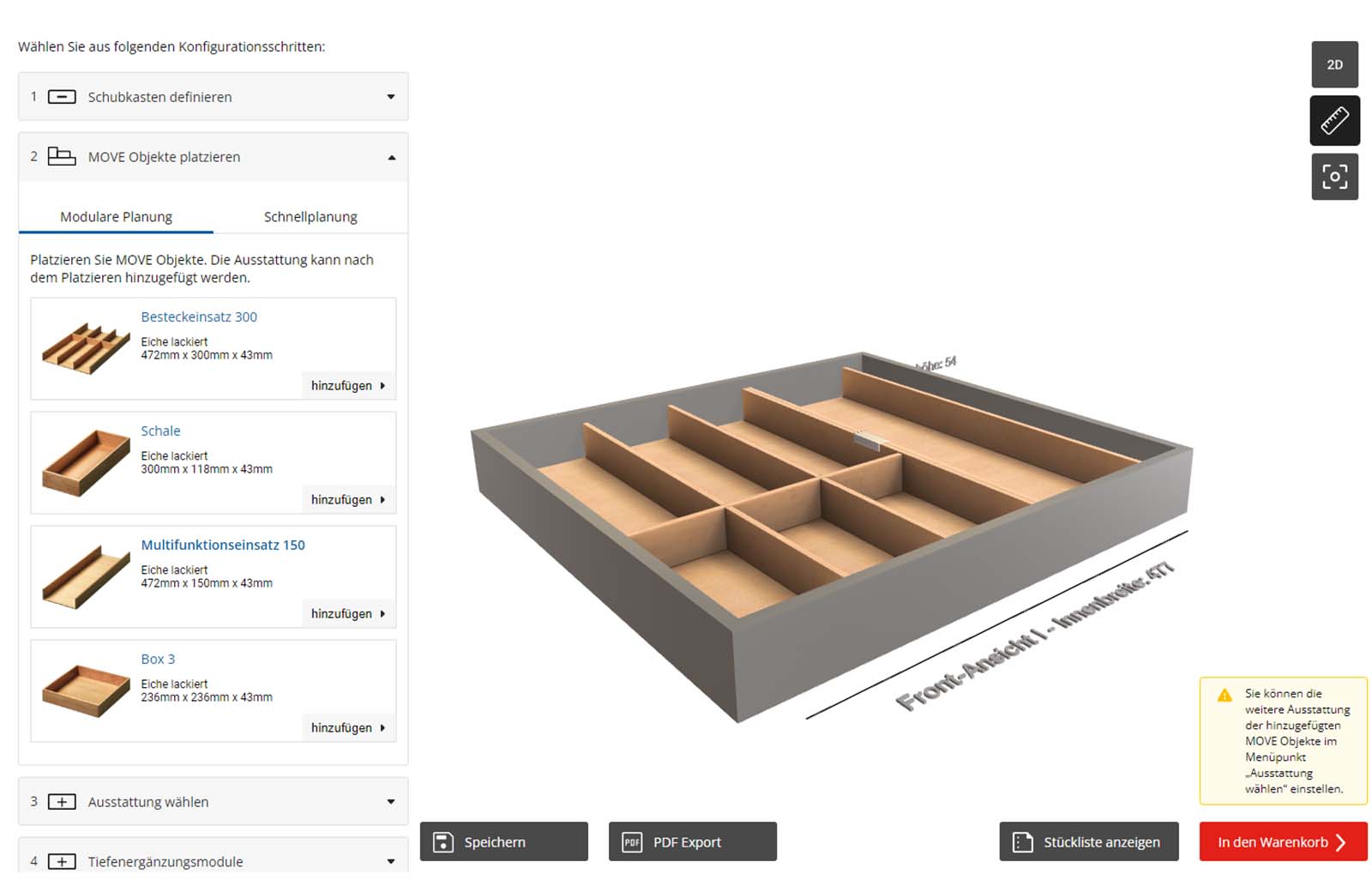This screenshot has height=892, width=1372.
Task: Click the MOVE objects icon in step 2
Action: (x=61, y=157)
